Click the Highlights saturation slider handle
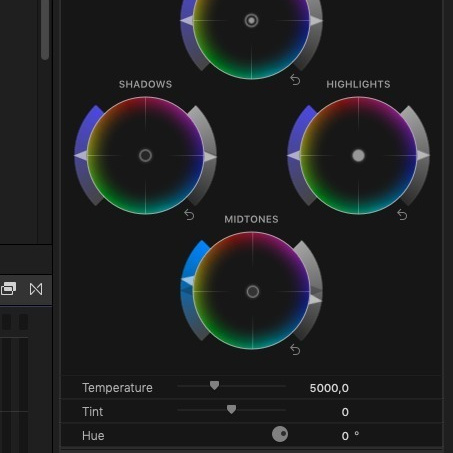453x453 pixels. point(293,155)
